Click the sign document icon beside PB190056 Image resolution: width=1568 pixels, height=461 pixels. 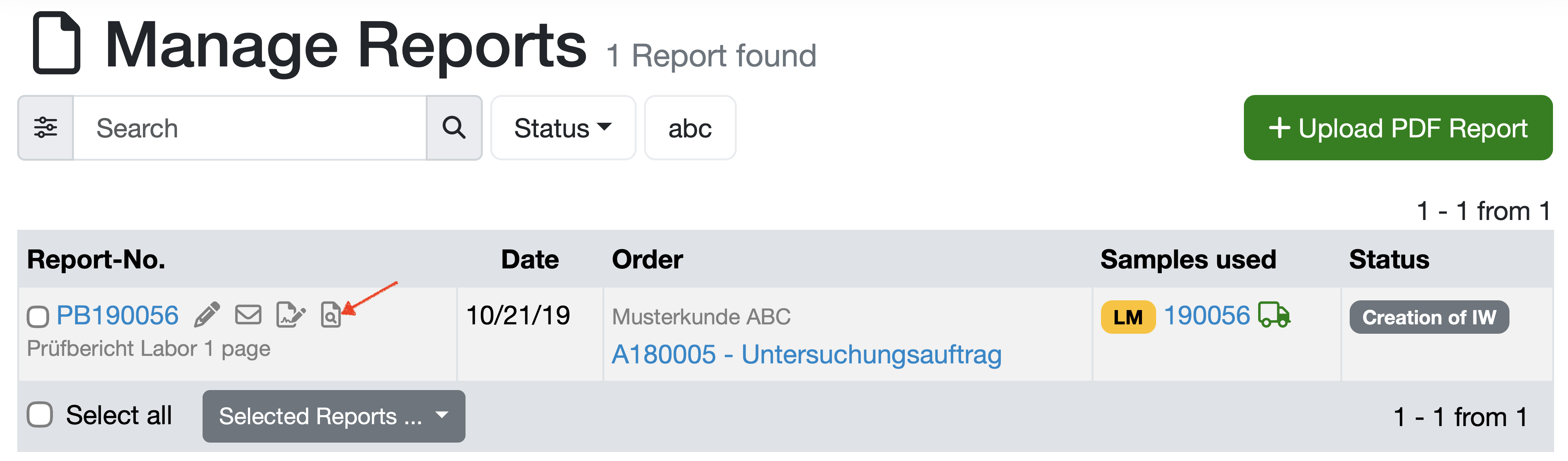tap(290, 315)
